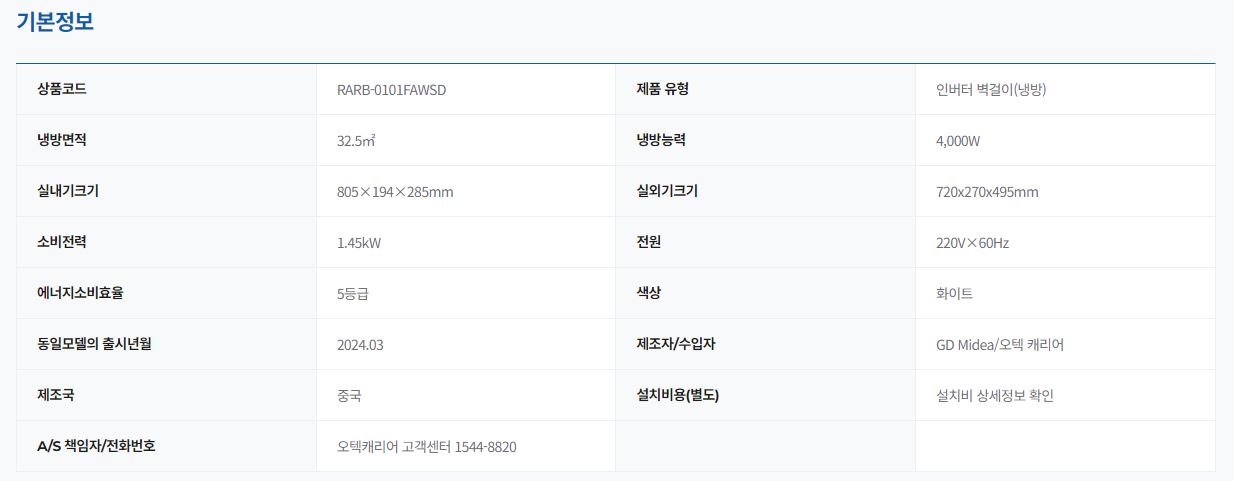Select the product code RARB-0101FAWSD
The height and width of the screenshot is (481, 1234).
pos(391,90)
